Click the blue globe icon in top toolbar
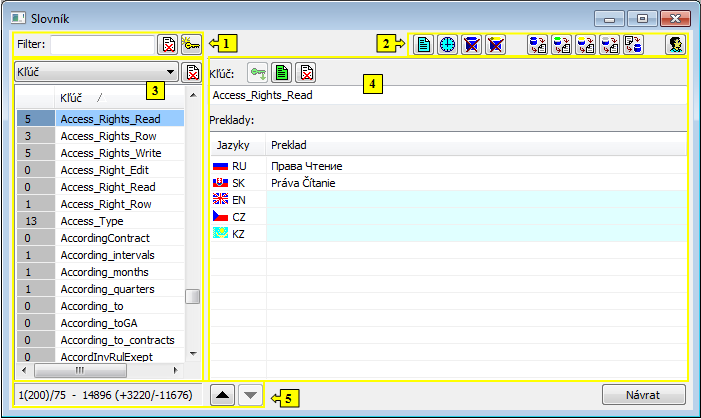The image size is (701, 419). [448, 45]
